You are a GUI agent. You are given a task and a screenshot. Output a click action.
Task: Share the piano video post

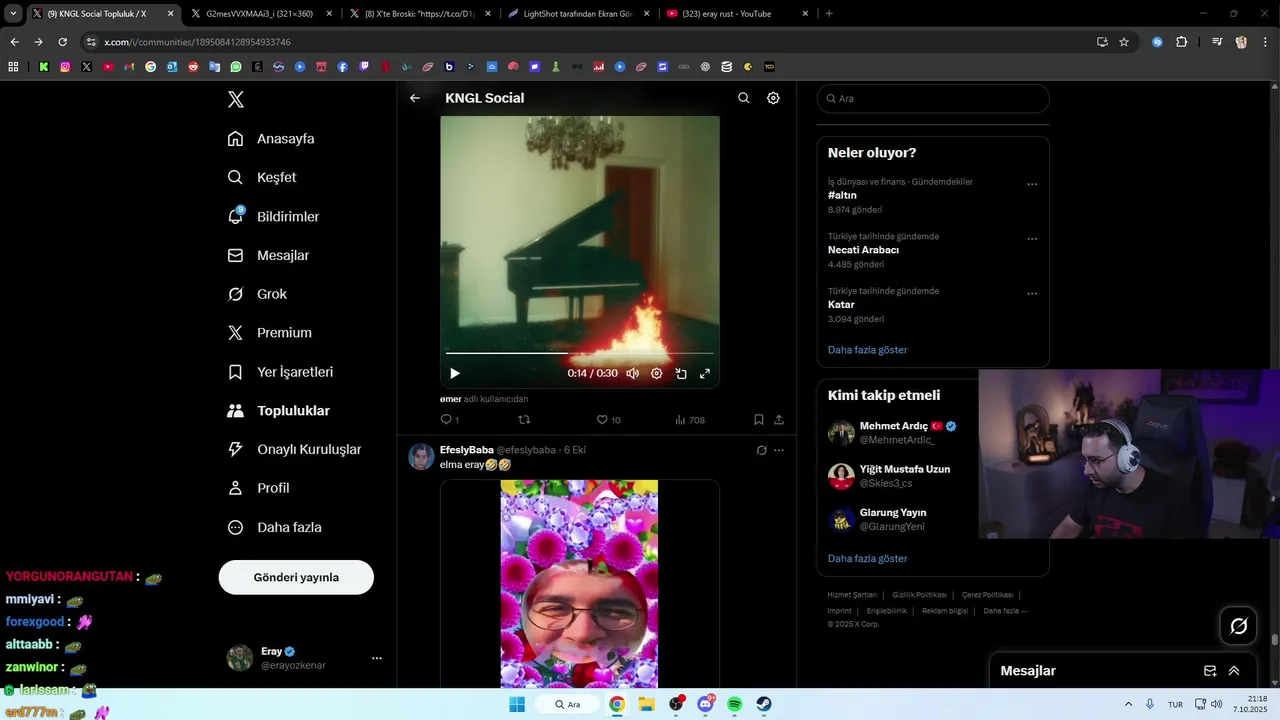click(x=779, y=420)
